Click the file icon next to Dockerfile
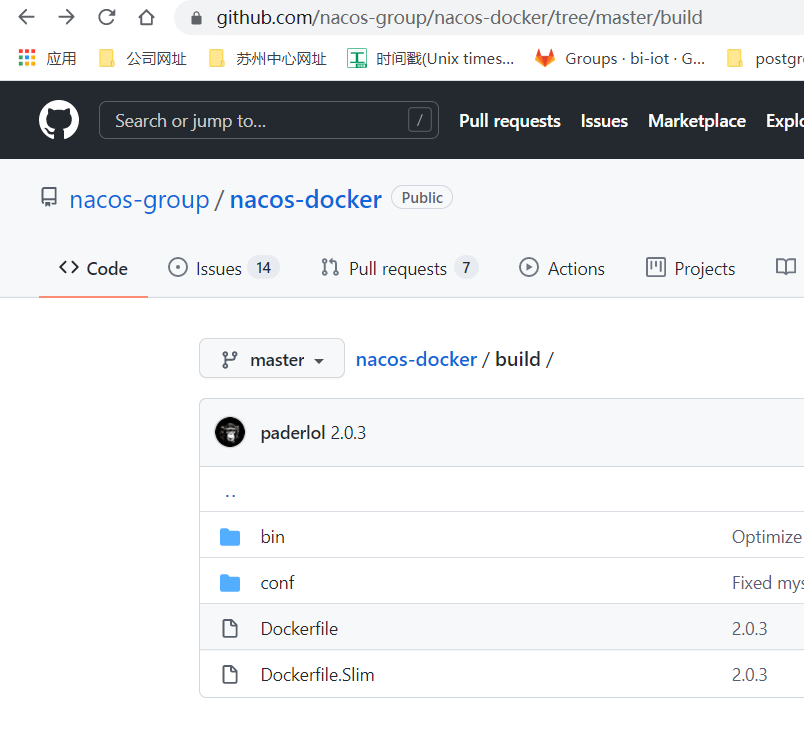804x731 pixels. [x=230, y=628]
